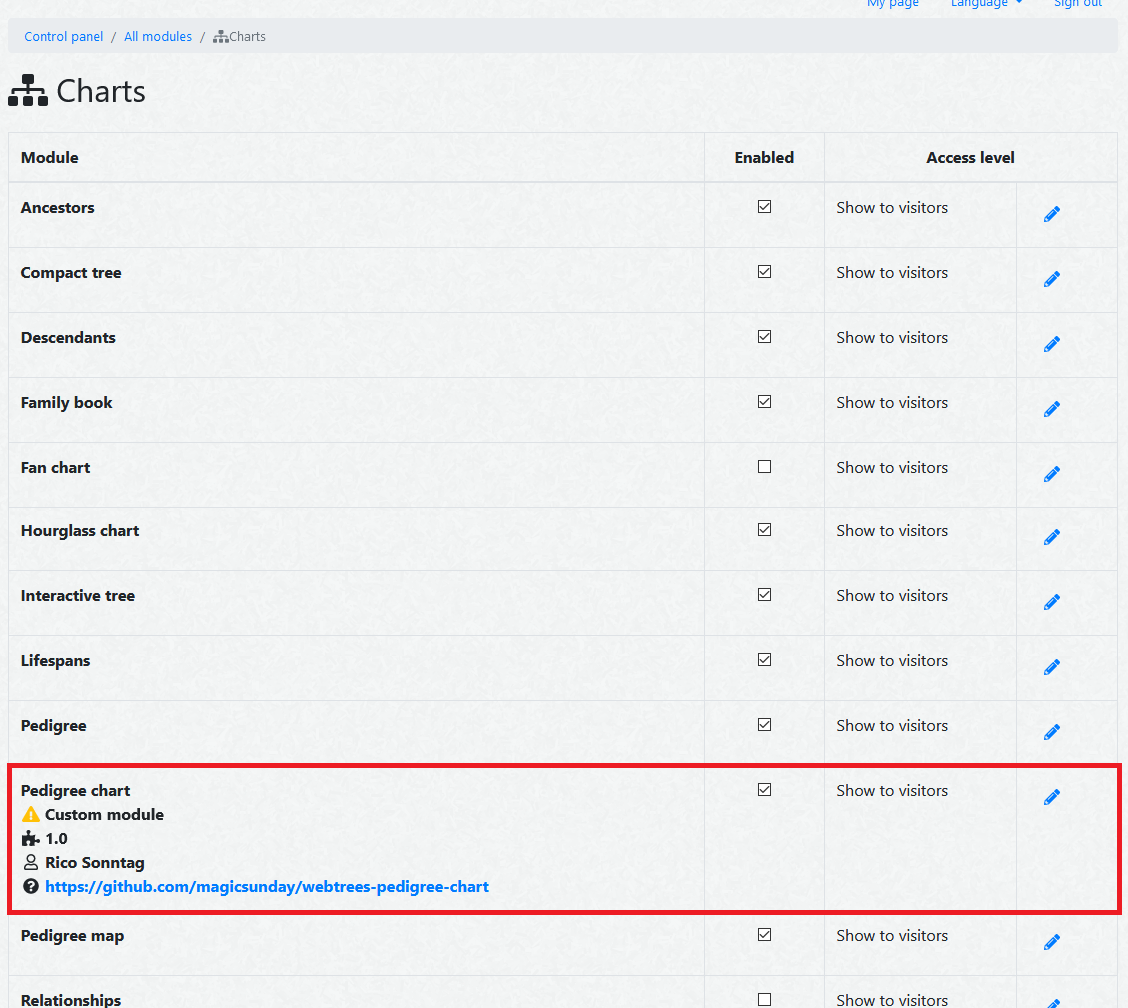This screenshot has height=1008, width=1128.
Task: Select the Compact tree module name
Action: click(x=71, y=273)
